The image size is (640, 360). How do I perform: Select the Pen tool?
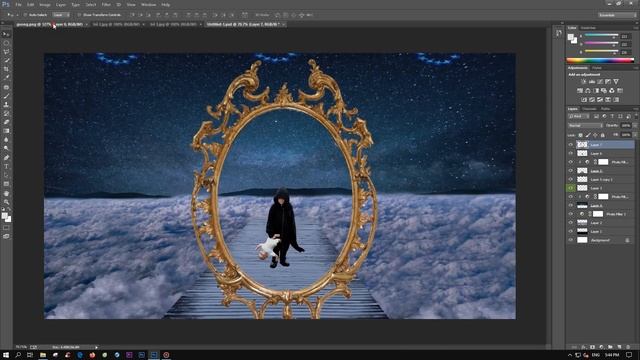tap(6, 158)
